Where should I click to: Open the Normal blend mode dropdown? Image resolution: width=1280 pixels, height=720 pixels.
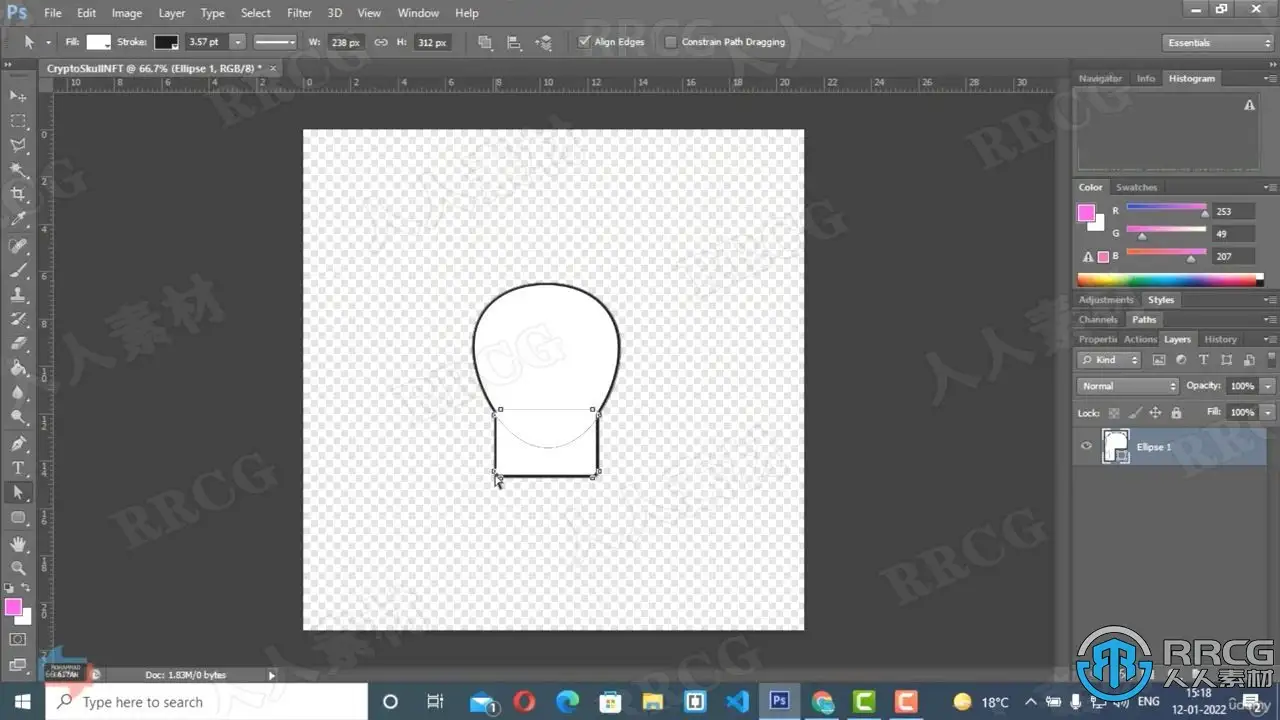pyautogui.click(x=1128, y=386)
